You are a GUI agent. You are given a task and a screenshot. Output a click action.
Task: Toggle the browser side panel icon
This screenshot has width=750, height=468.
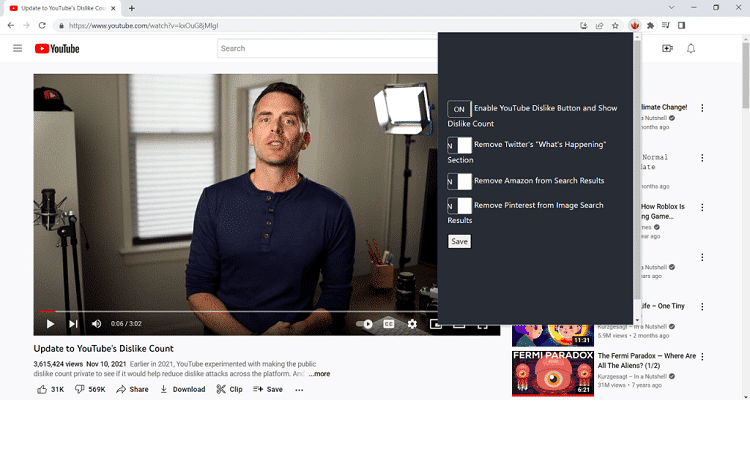click(682, 25)
